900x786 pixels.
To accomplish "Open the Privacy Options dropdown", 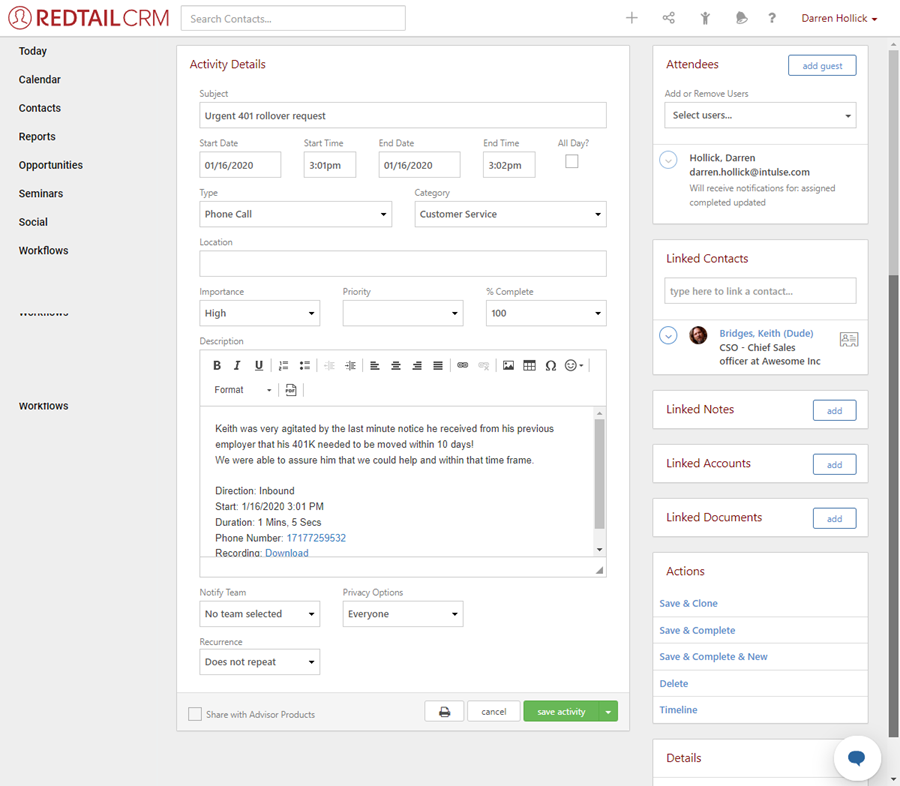I will [403, 614].
